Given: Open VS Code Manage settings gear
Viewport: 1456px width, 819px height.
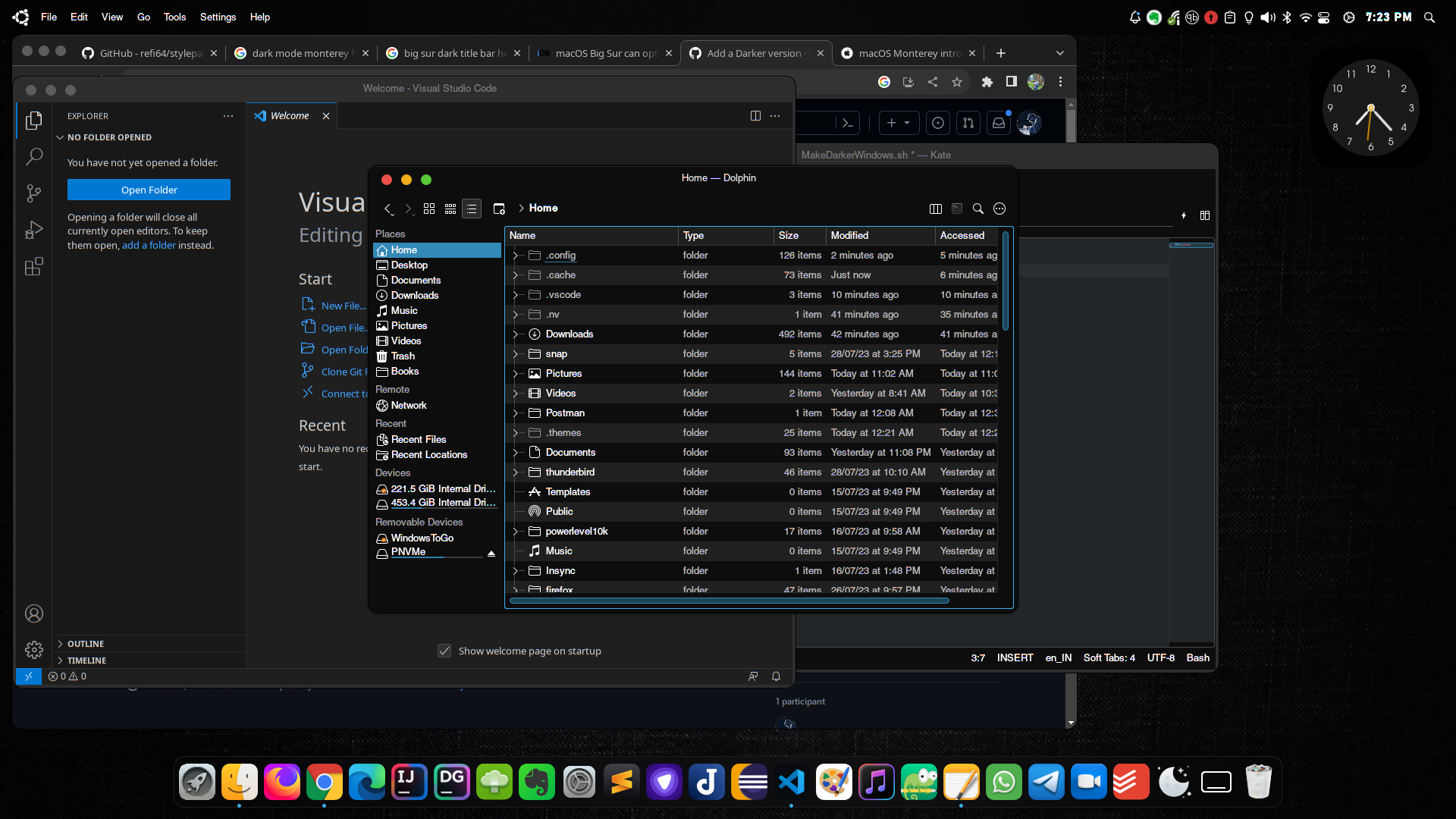Looking at the screenshot, I should point(34,650).
